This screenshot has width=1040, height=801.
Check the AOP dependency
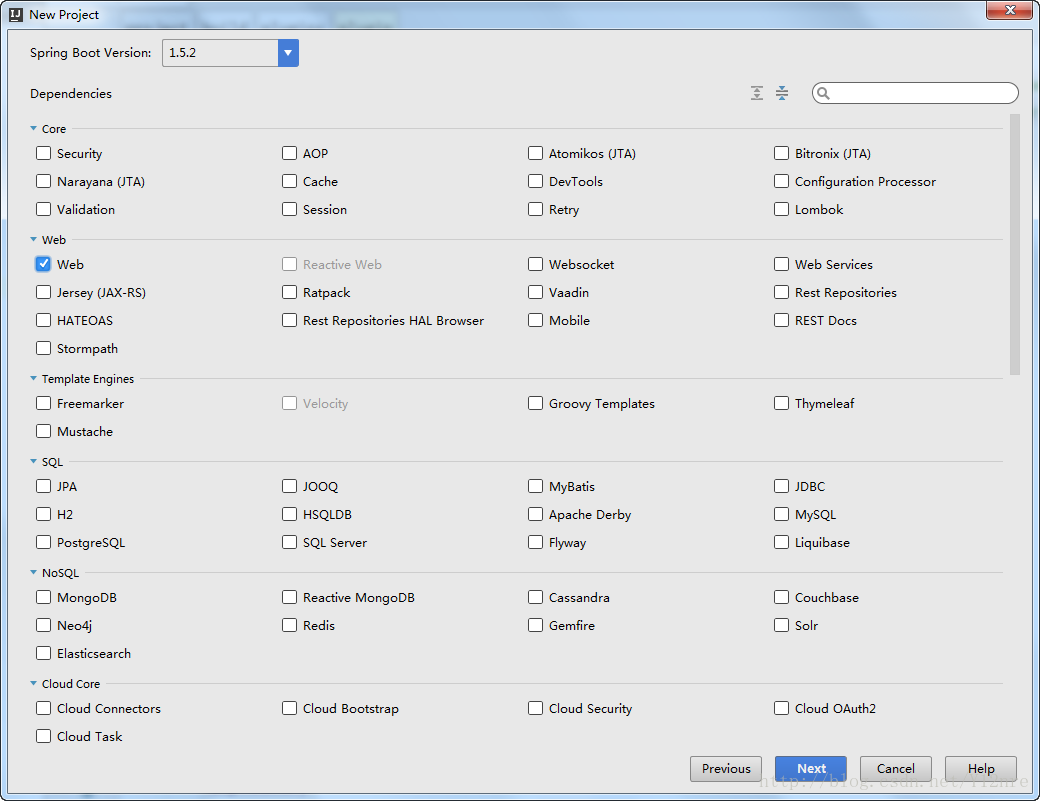(x=289, y=153)
